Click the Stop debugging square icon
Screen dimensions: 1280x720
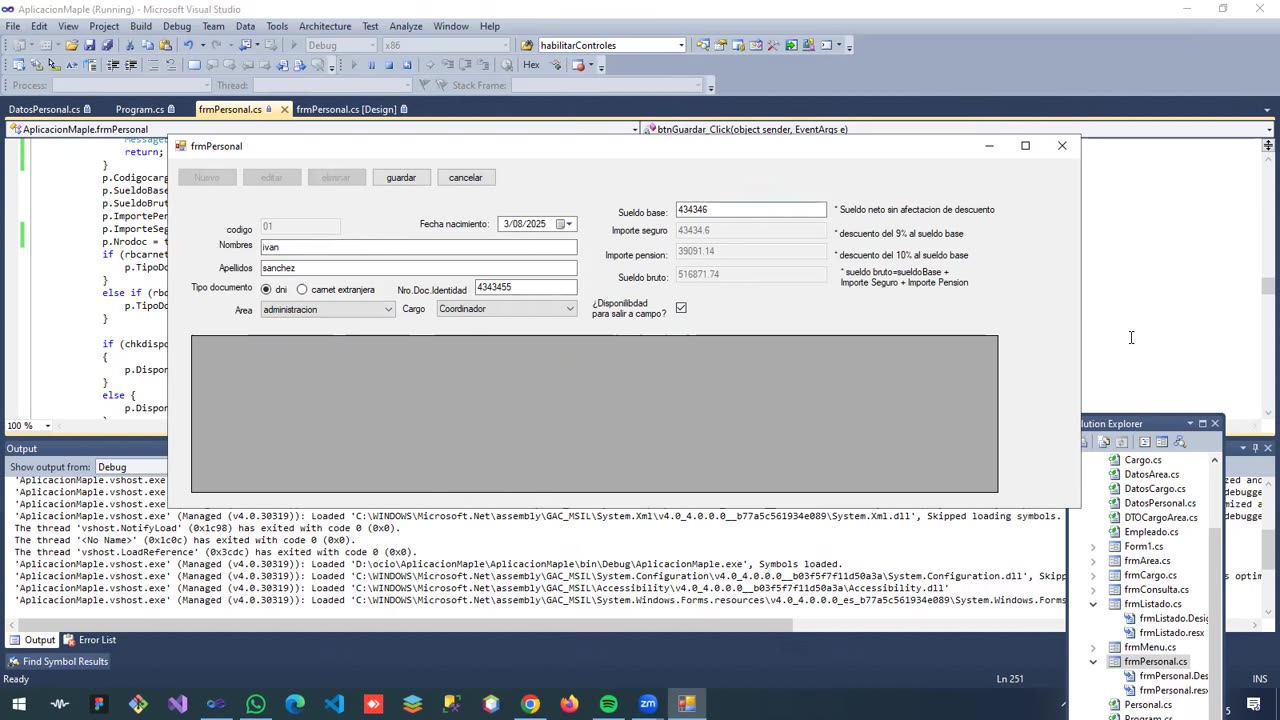[389, 65]
